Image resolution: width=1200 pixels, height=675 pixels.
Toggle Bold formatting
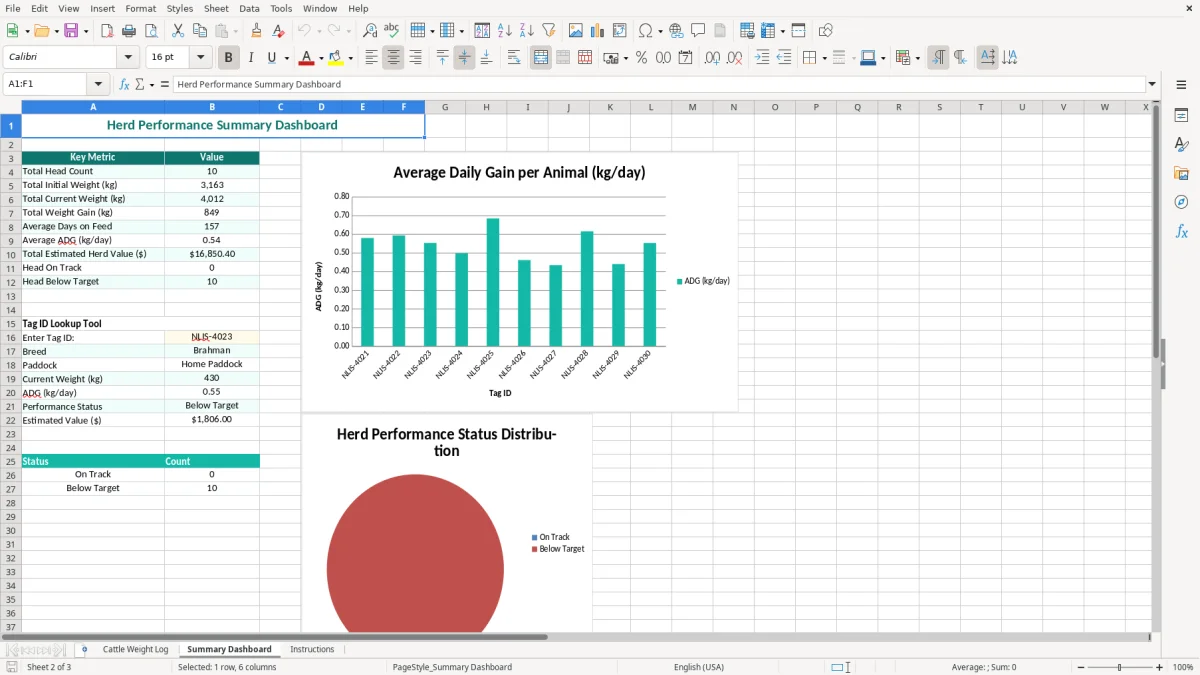(229, 58)
